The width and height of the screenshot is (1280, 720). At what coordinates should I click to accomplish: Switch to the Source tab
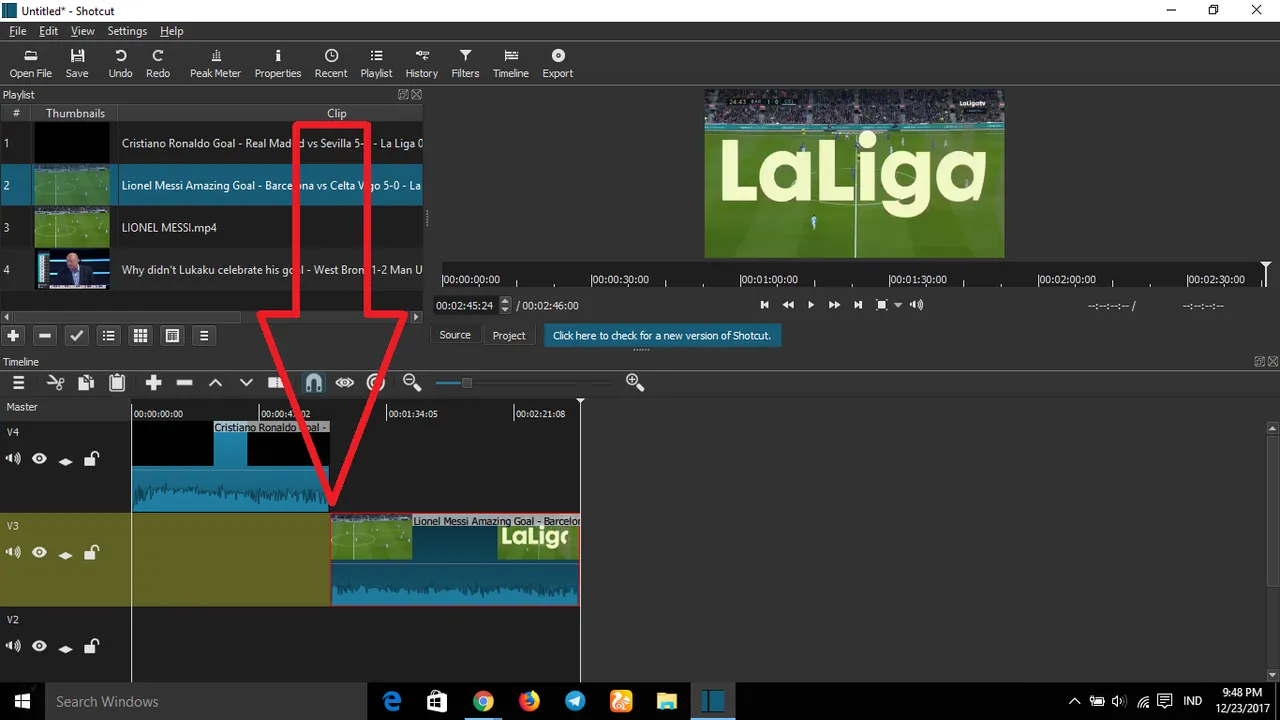(x=455, y=335)
